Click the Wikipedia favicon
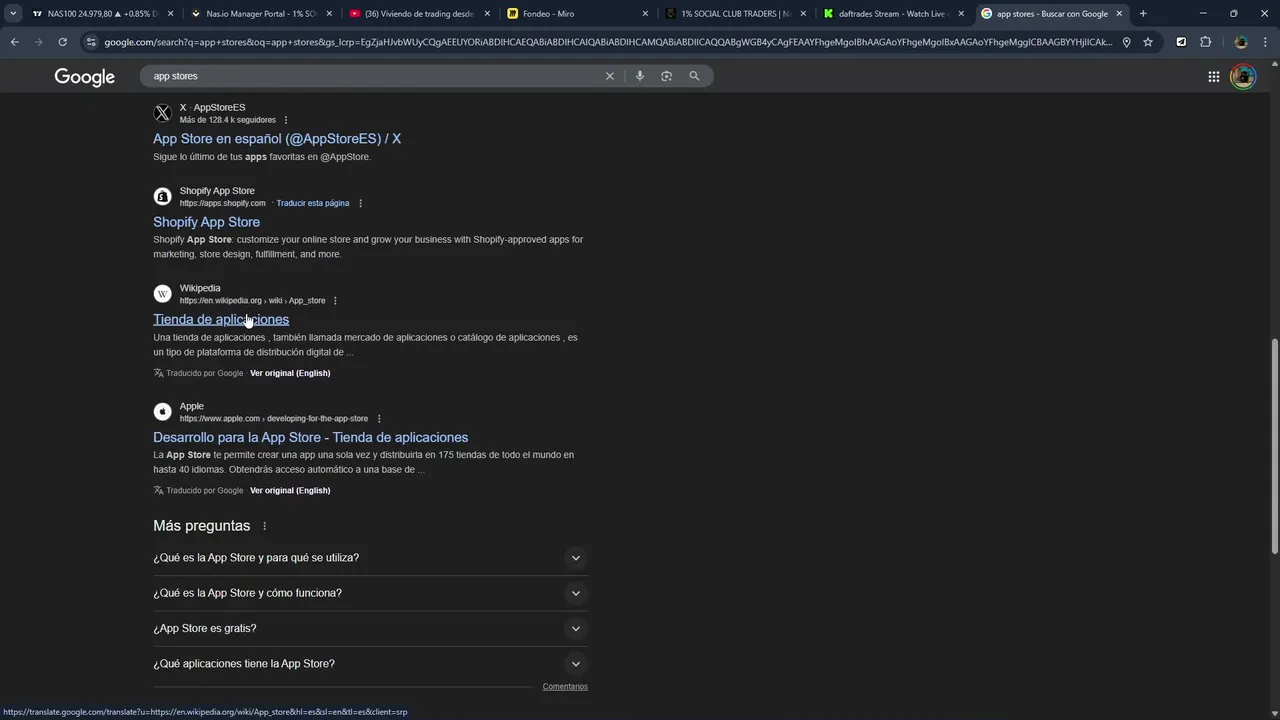Viewport: 1280px width, 720px height. tap(162, 294)
